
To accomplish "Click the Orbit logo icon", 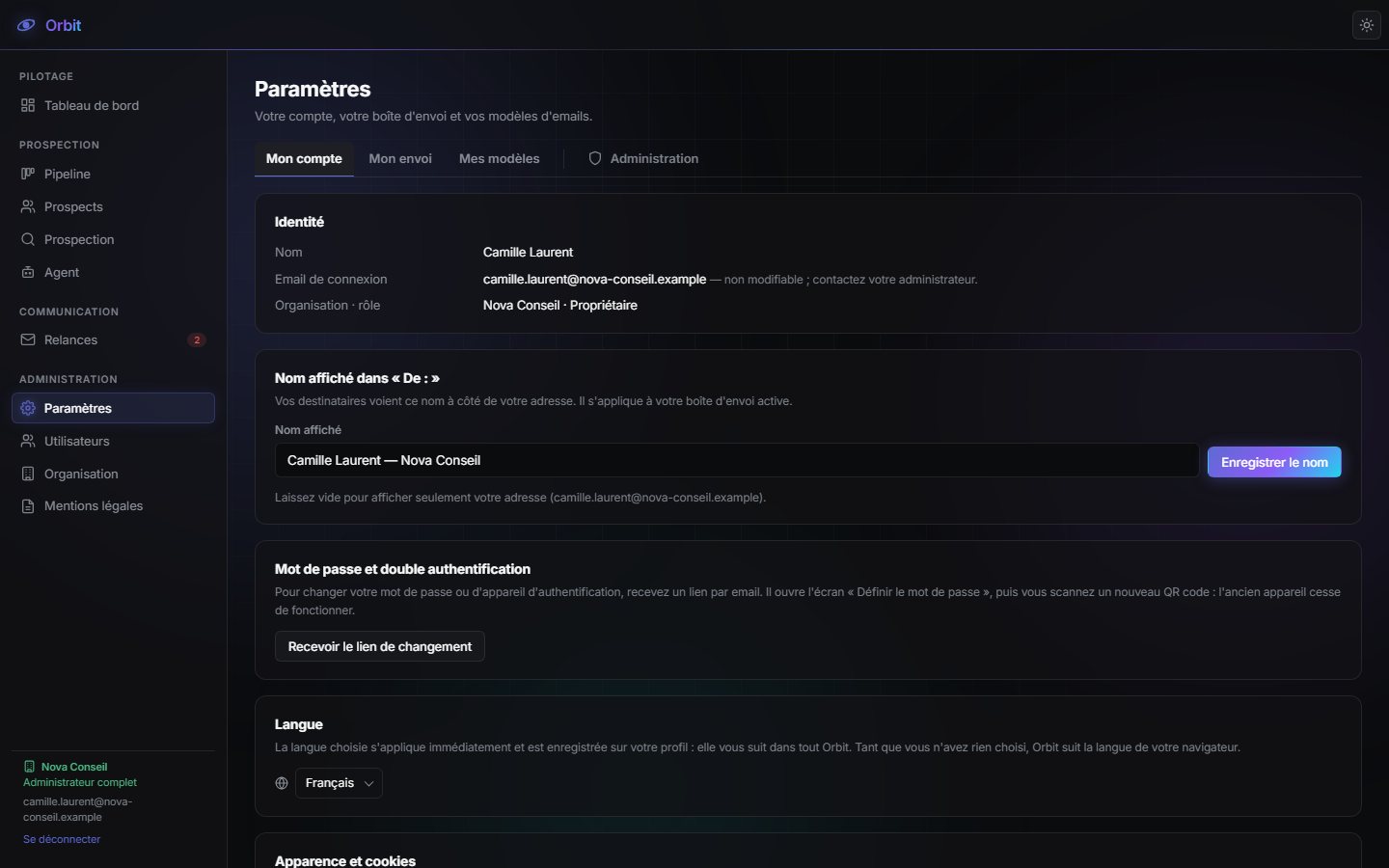I will coord(26,25).
